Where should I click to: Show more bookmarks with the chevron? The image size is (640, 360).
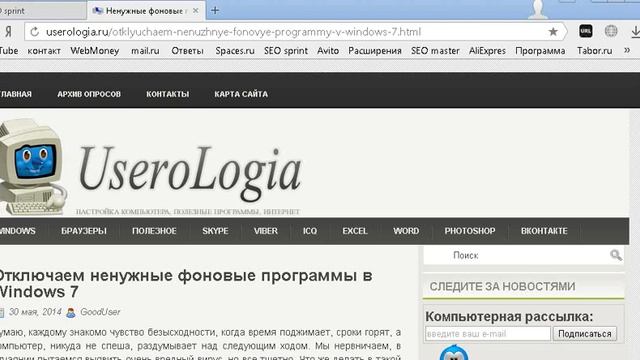(x=627, y=50)
